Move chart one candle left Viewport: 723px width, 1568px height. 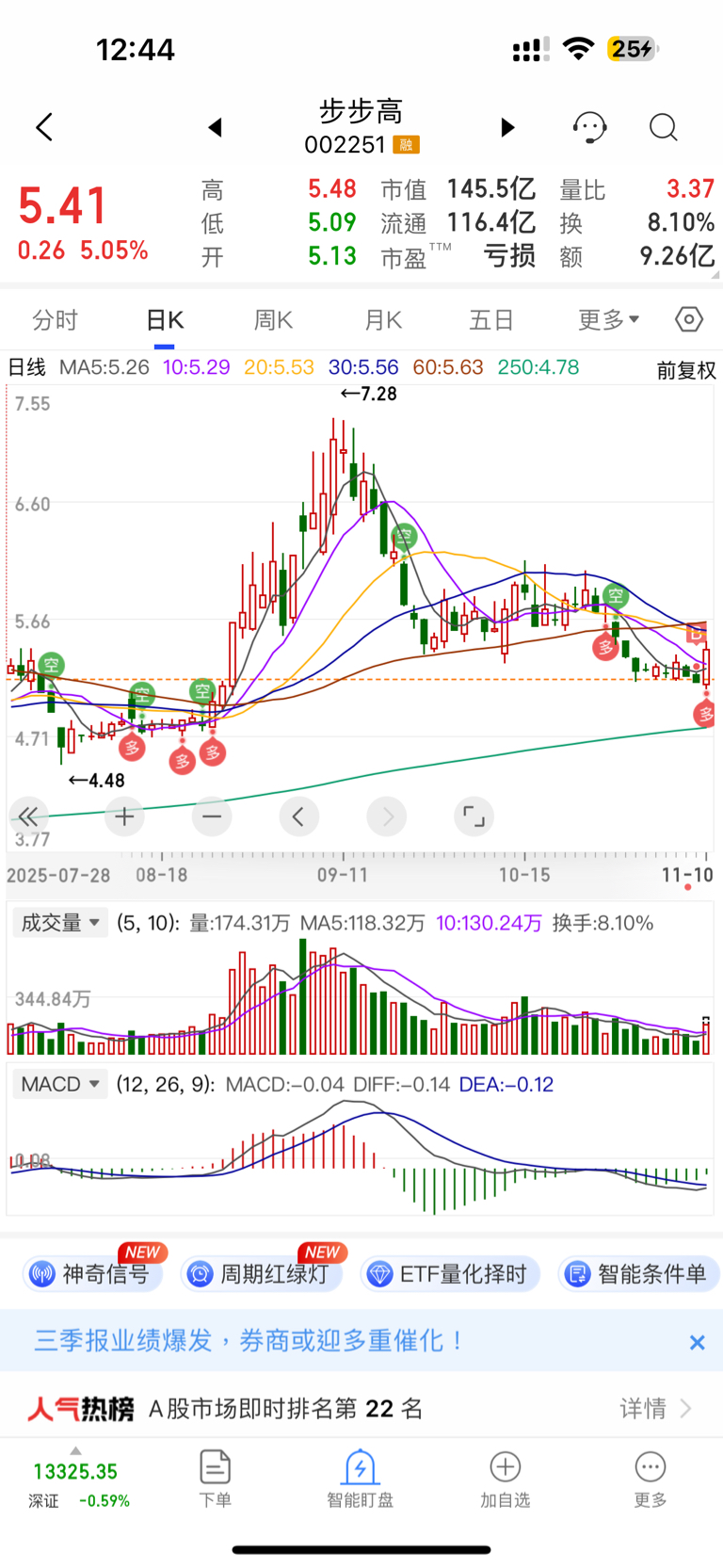pos(299,816)
